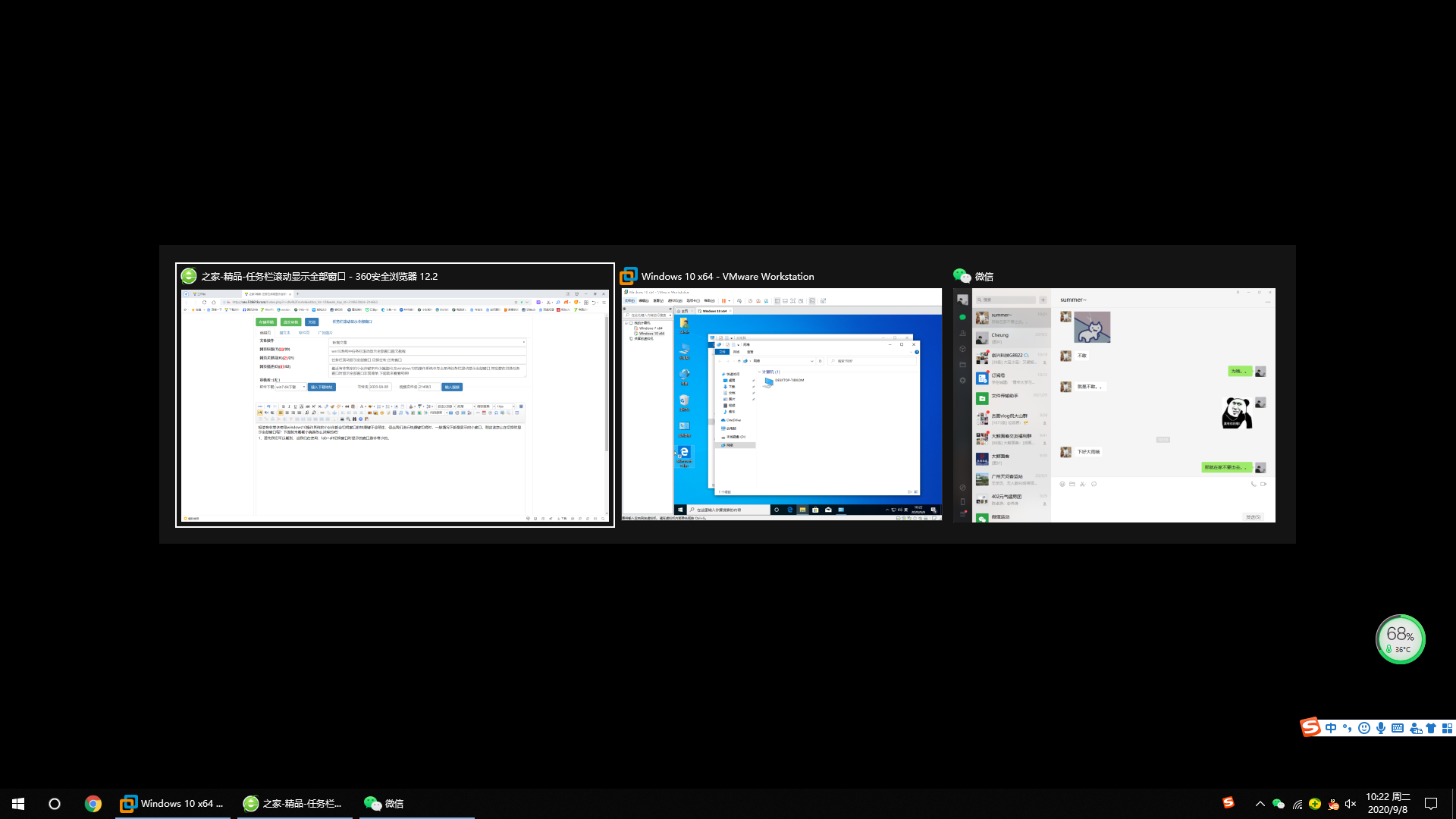
Task: Activate Sogou voice input microphone
Action: pos(1381,727)
